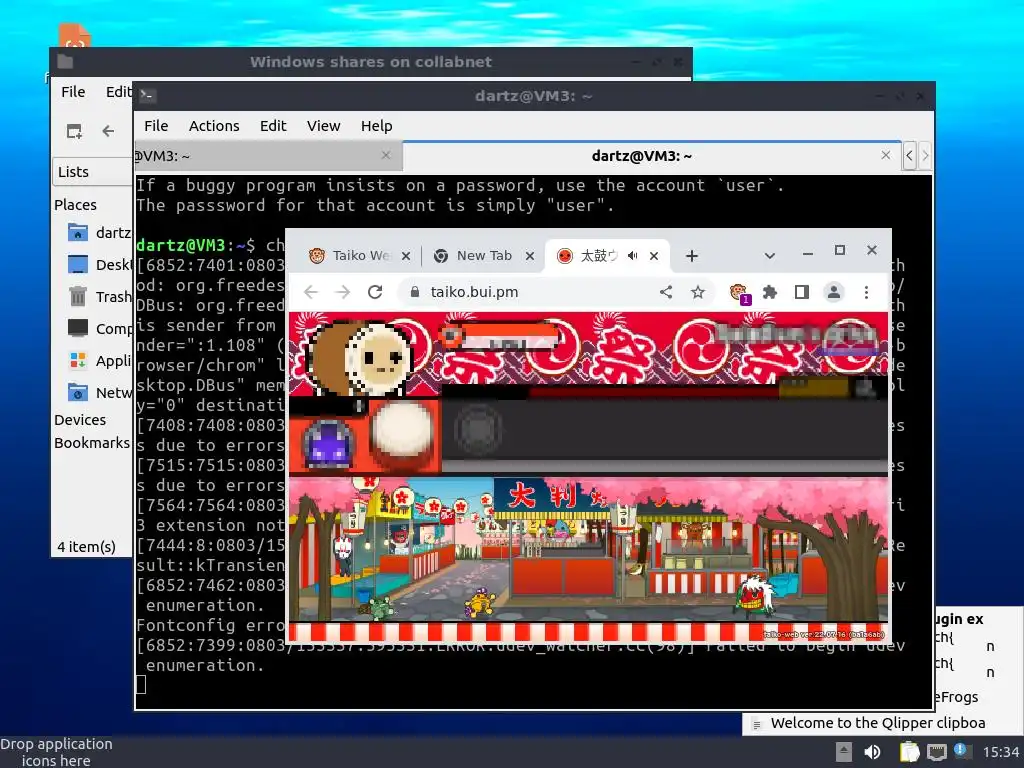Select dartz home folder in Places

(x=99, y=232)
